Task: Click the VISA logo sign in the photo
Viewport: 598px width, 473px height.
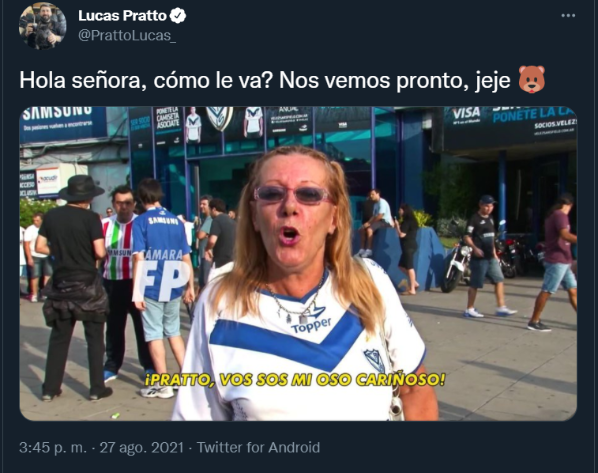Action: pyautogui.click(x=466, y=115)
